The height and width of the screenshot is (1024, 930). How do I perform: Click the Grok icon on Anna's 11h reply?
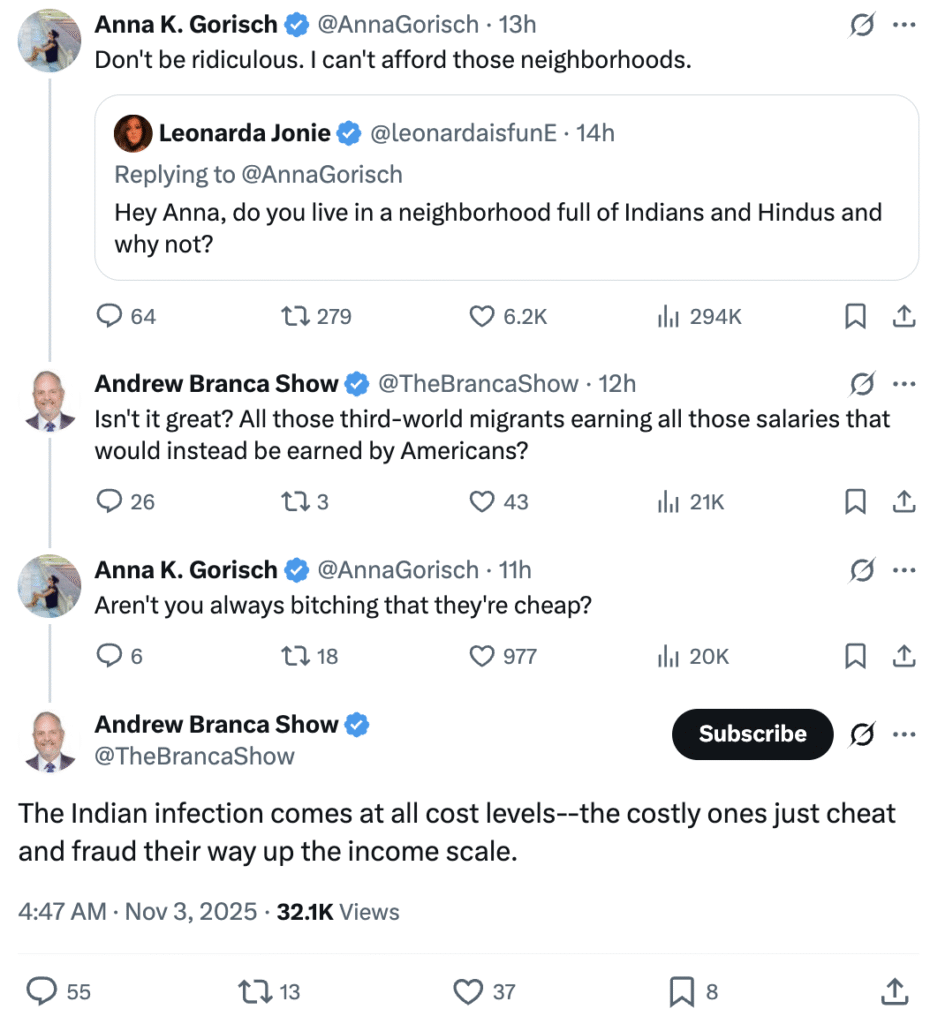pos(859,570)
